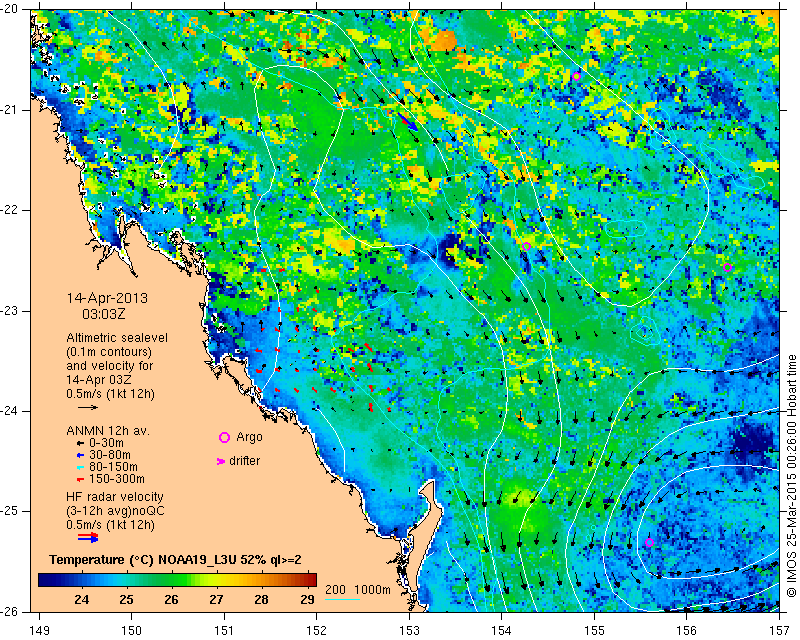This screenshot has width=800, height=640.
Task: Click the red and blue HF radar legend arrow
Action: point(88,537)
